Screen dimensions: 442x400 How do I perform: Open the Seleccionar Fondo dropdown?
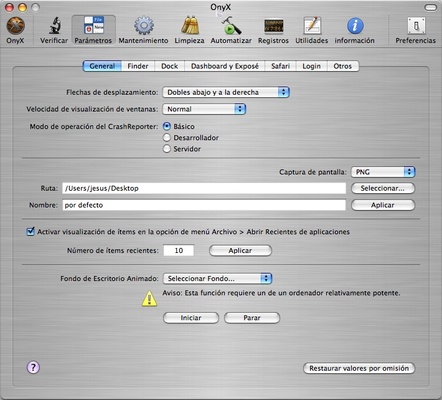pyautogui.click(x=217, y=278)
